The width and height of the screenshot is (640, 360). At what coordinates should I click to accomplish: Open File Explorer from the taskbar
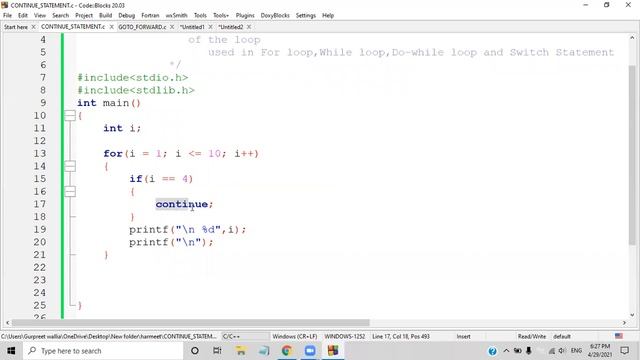coord(241,351)
